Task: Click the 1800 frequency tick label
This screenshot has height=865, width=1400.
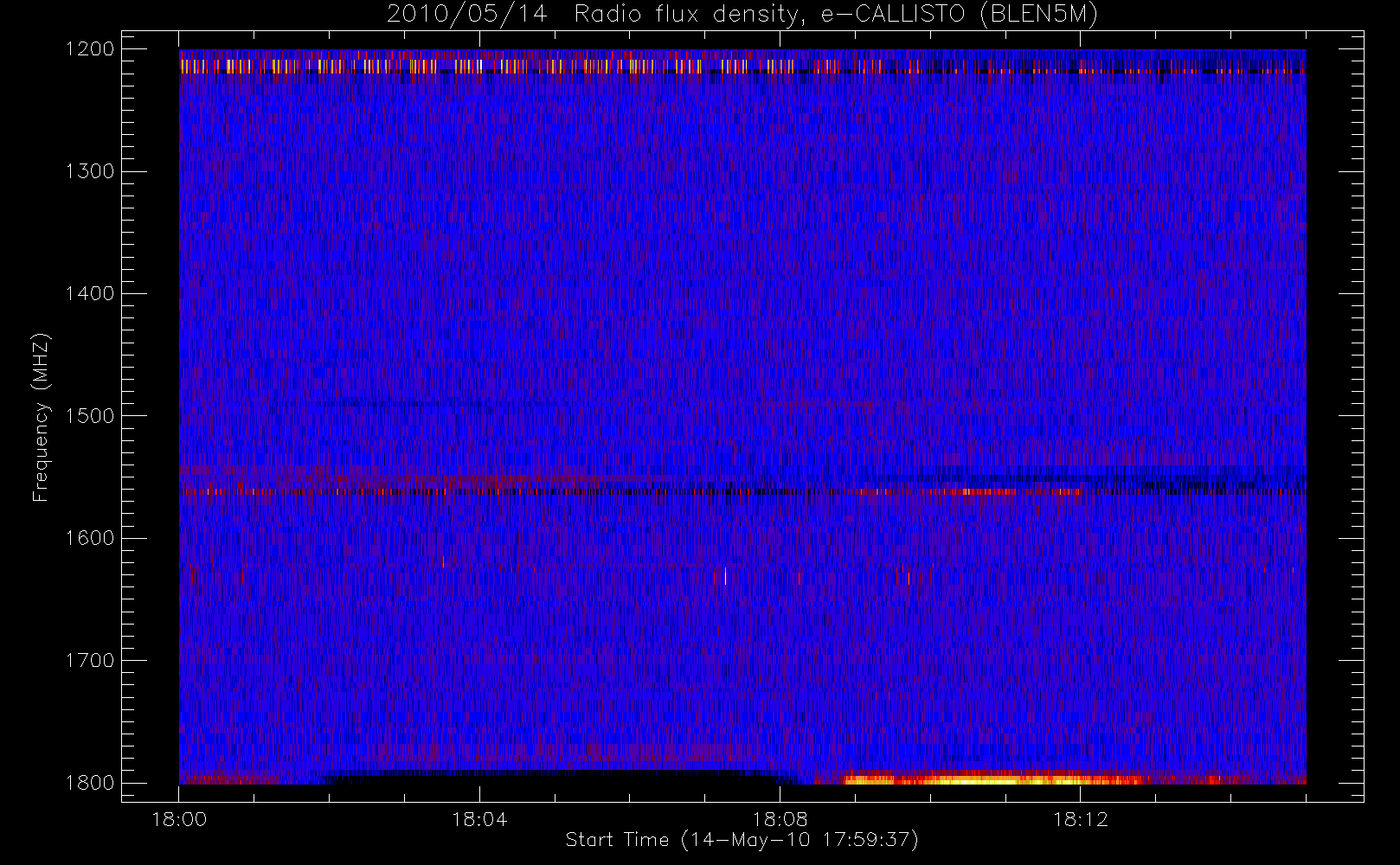Action: [x=90, y=783]
